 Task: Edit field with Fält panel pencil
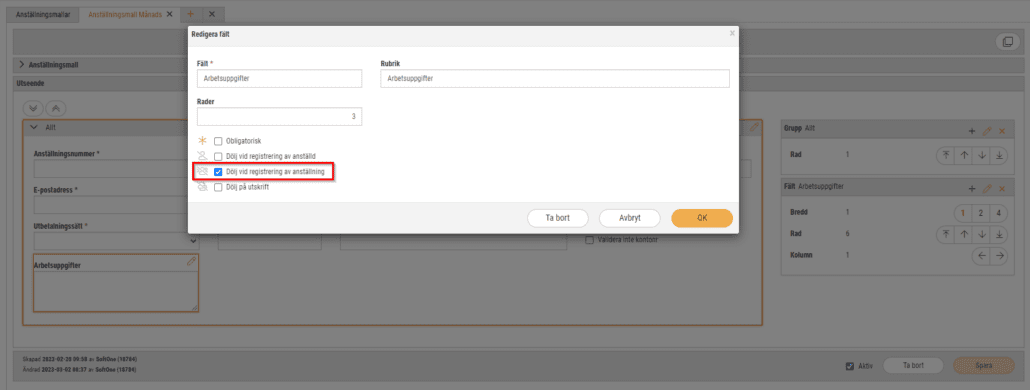pos(987,188)
